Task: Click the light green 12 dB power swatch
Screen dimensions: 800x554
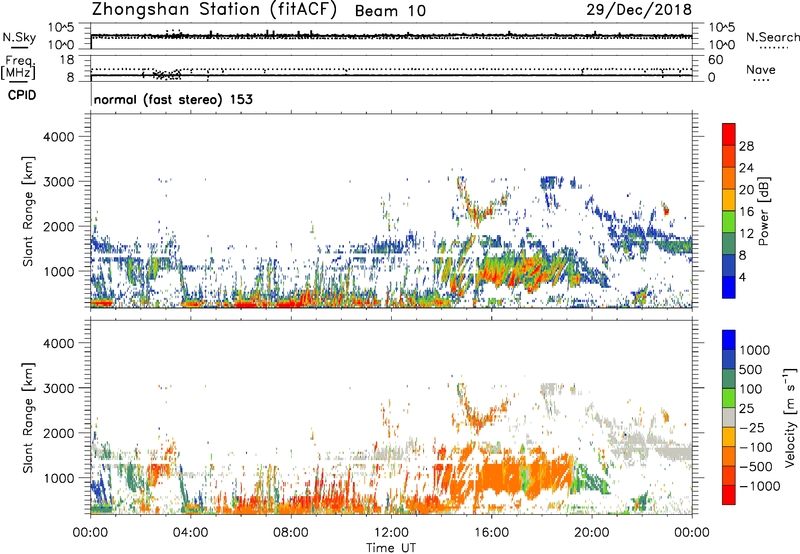Action: [729, 222]
